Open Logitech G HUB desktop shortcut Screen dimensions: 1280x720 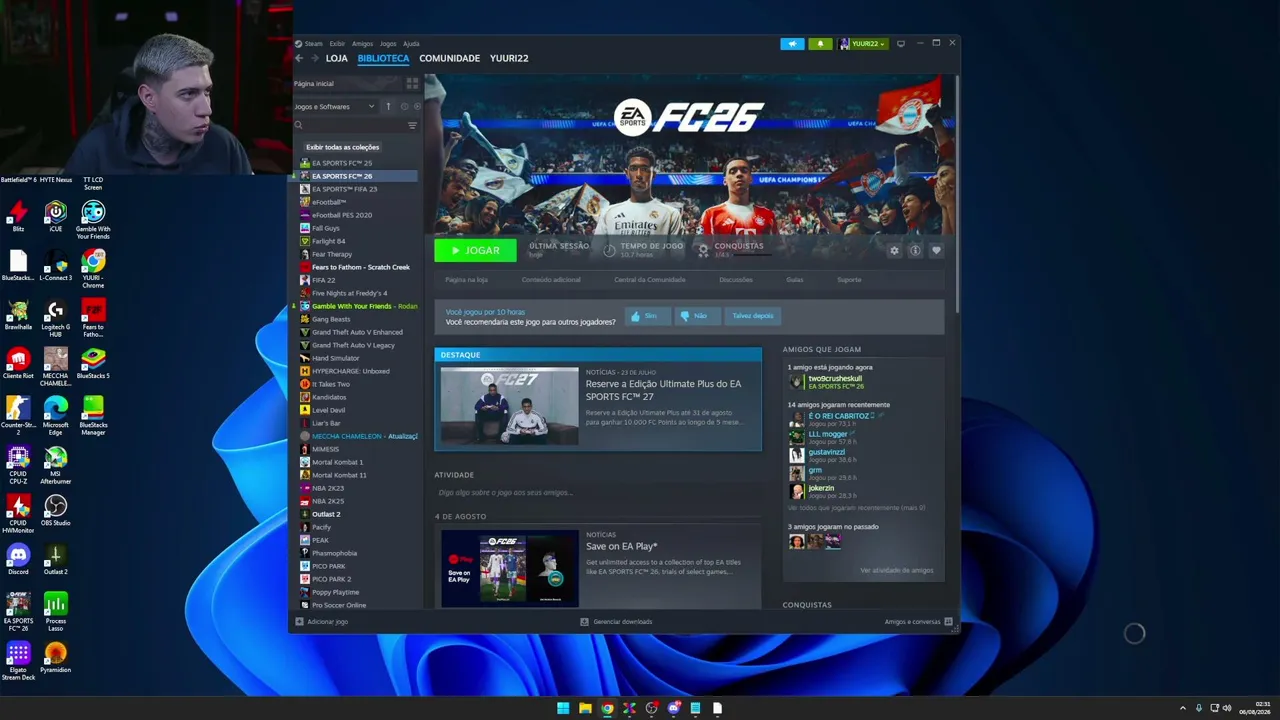[x=55, y=318]
